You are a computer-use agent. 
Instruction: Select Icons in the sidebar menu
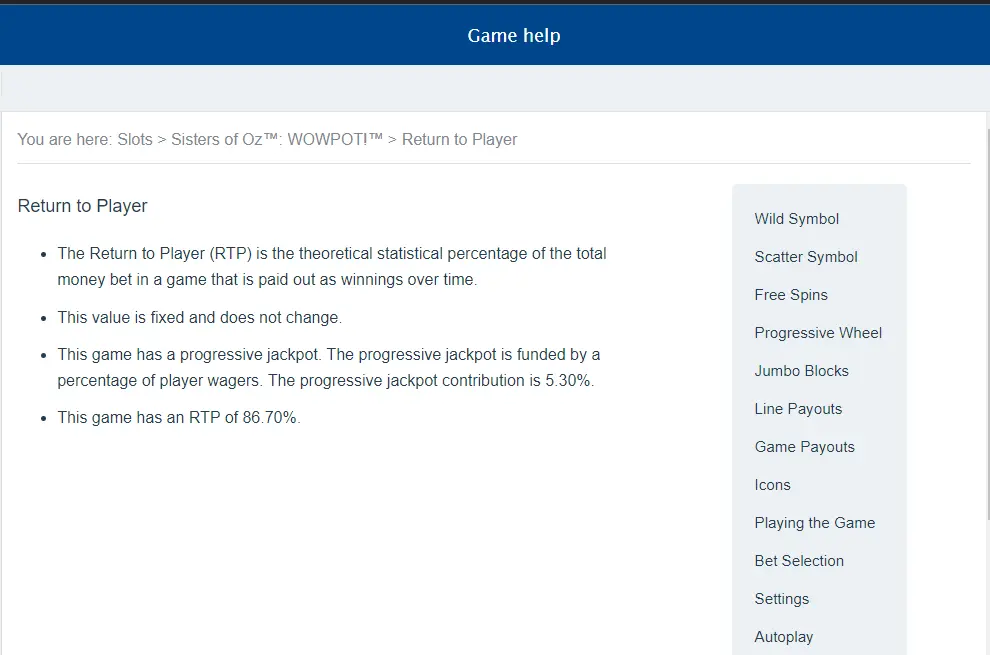click(772, 484)
